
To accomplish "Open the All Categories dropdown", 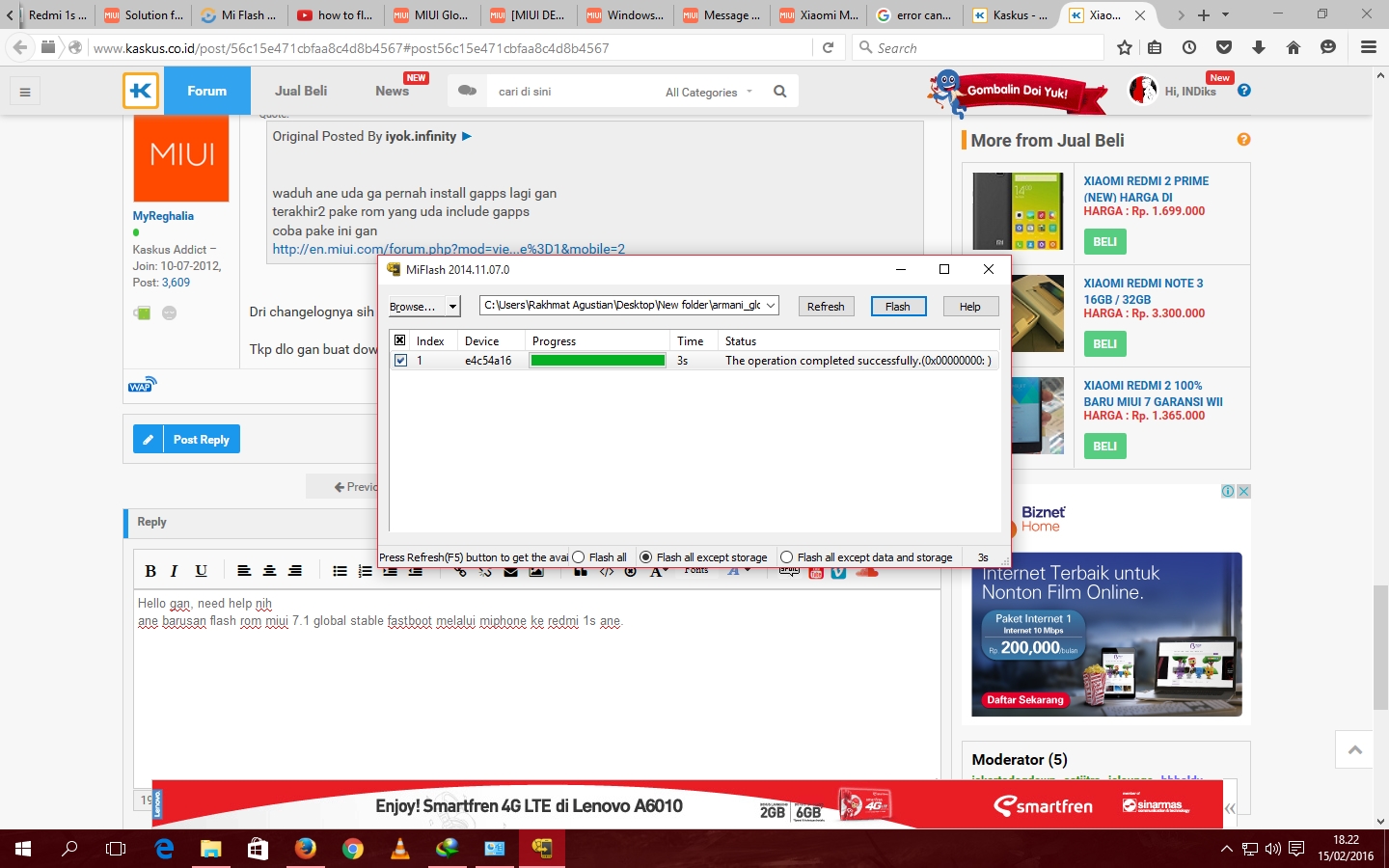I will tap(709, 93).
